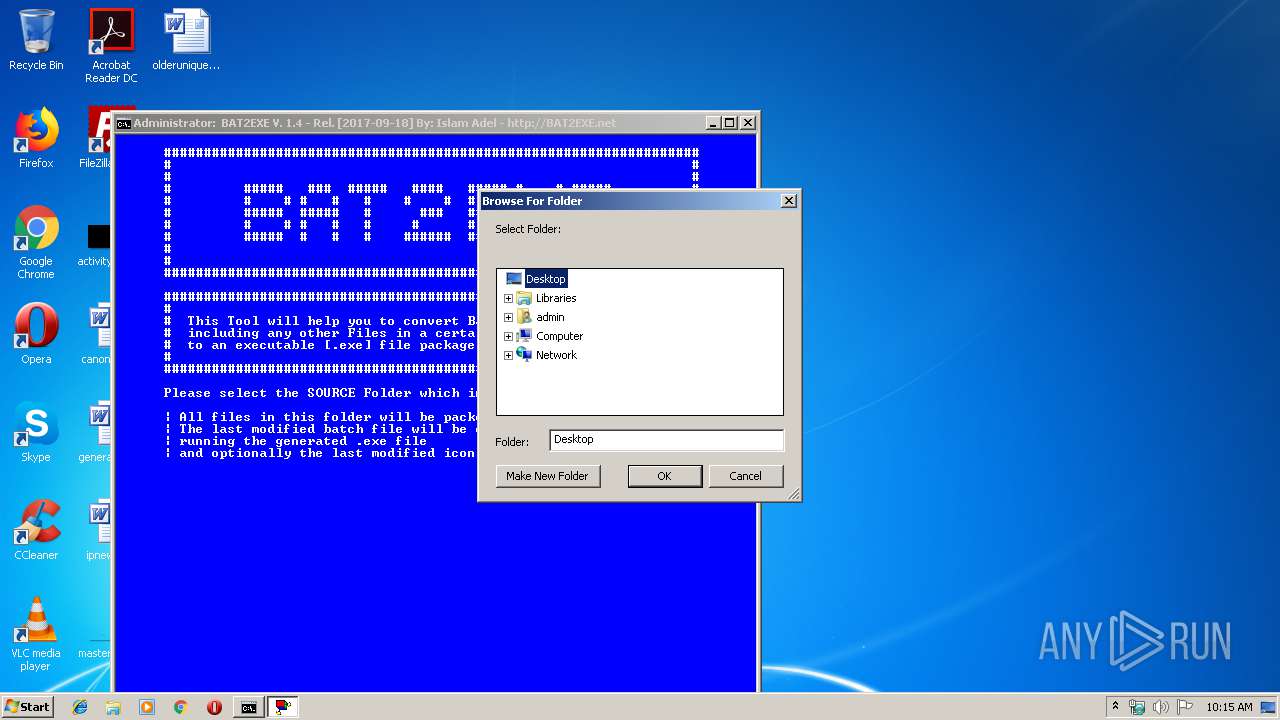Cancel the Browse For Folder dialog
The image size is (1280, 720).
pyautogui.click(x=745, y=476)
